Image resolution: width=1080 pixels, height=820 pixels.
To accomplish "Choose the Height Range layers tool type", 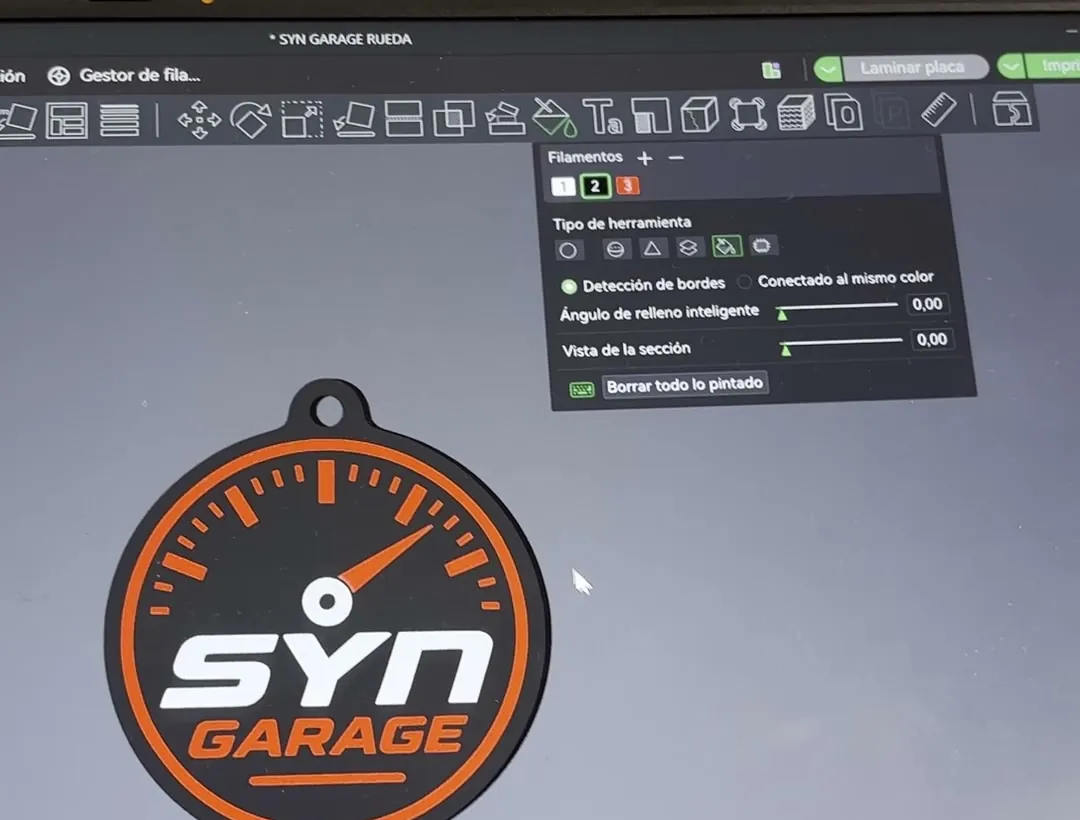I will (688, 247).
